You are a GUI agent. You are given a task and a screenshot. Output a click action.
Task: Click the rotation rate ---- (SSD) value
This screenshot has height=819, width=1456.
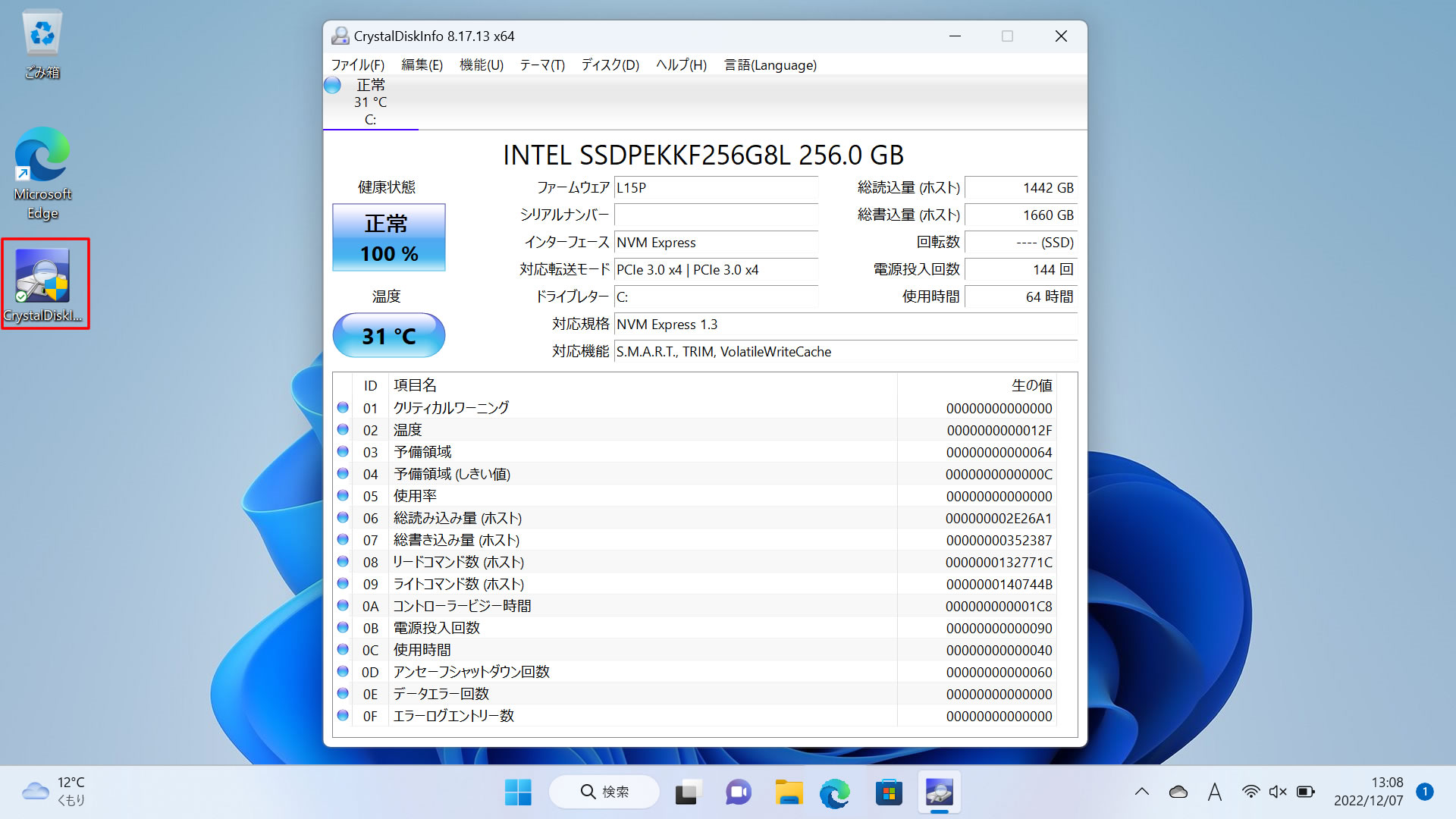point(1021,243)
